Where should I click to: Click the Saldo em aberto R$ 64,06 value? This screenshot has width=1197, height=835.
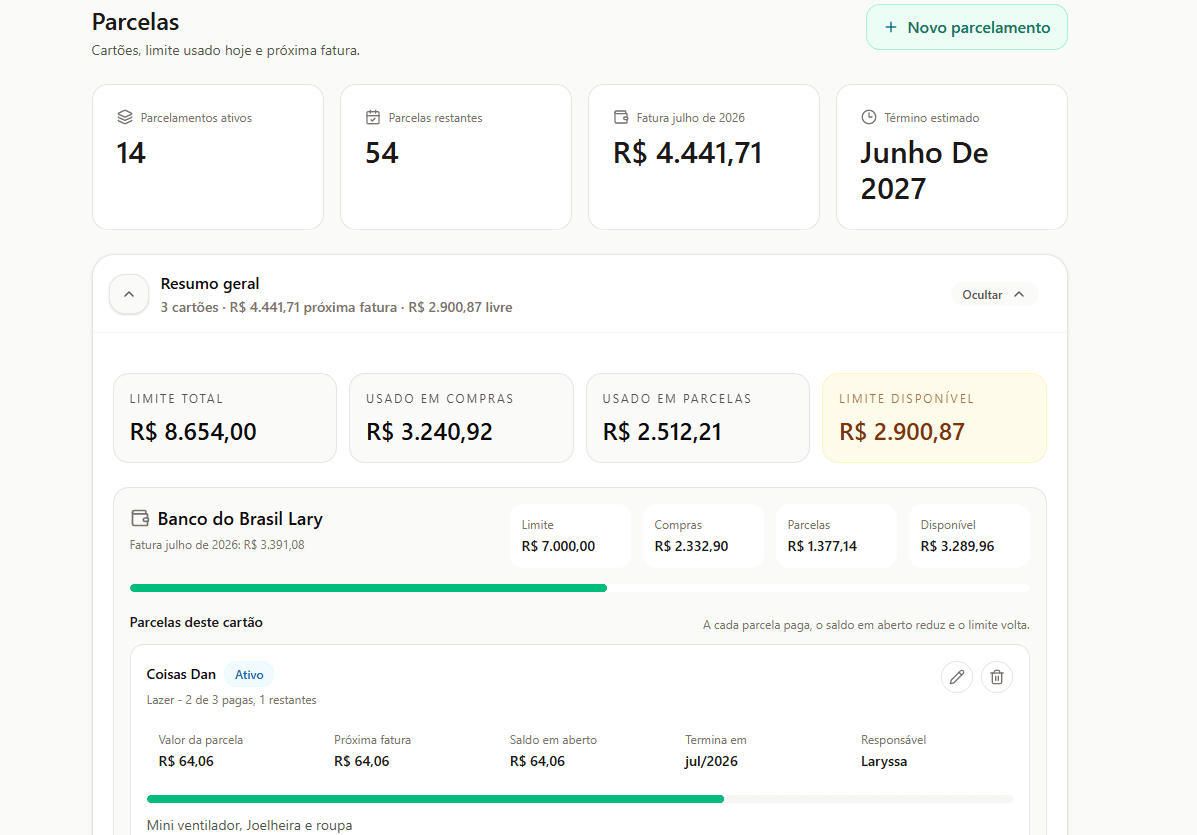tap(537, 762)
